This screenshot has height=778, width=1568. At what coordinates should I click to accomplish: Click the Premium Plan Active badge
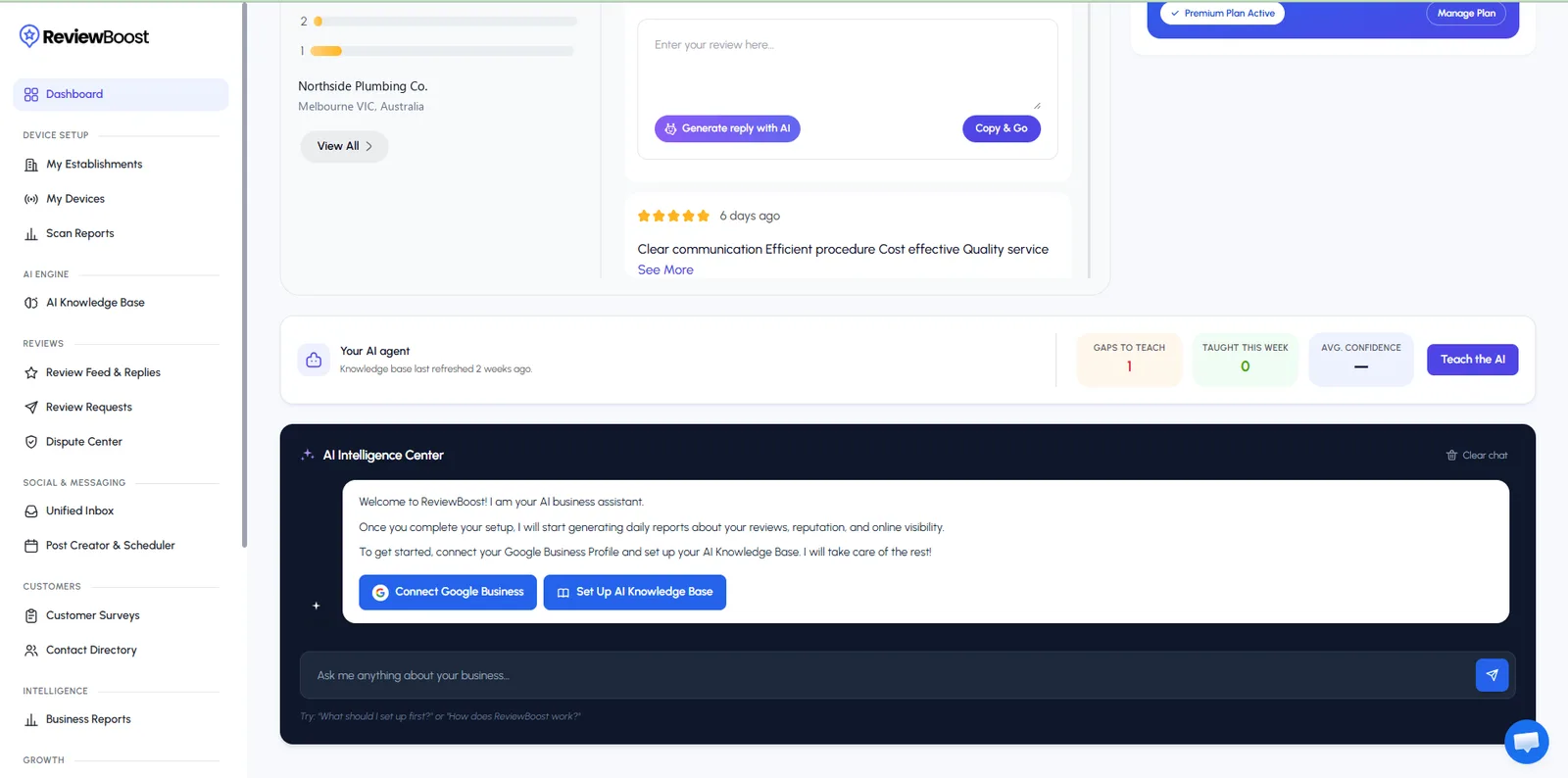tap(1222, 14)
